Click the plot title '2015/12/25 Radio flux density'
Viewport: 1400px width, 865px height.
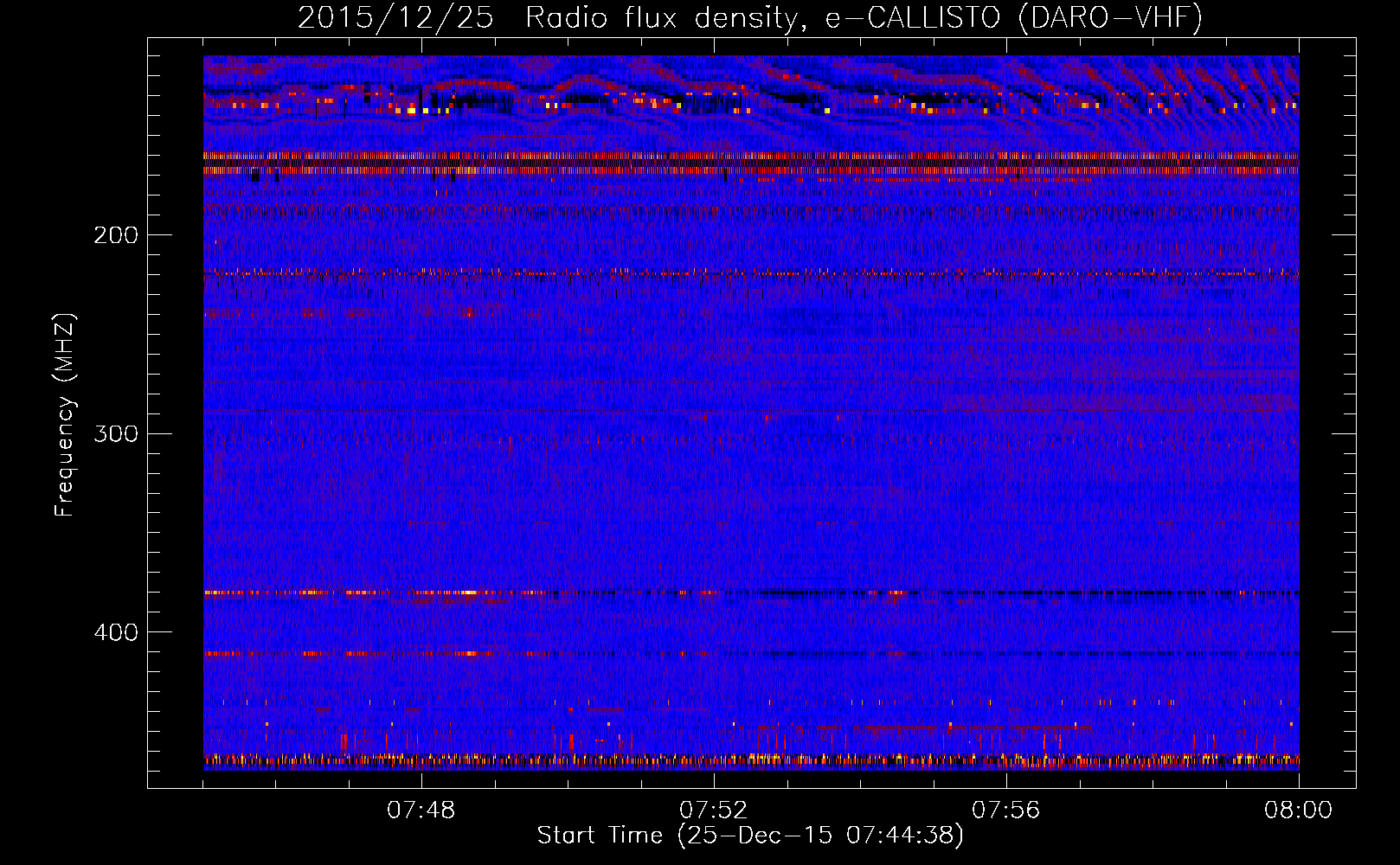coord(750,17)
